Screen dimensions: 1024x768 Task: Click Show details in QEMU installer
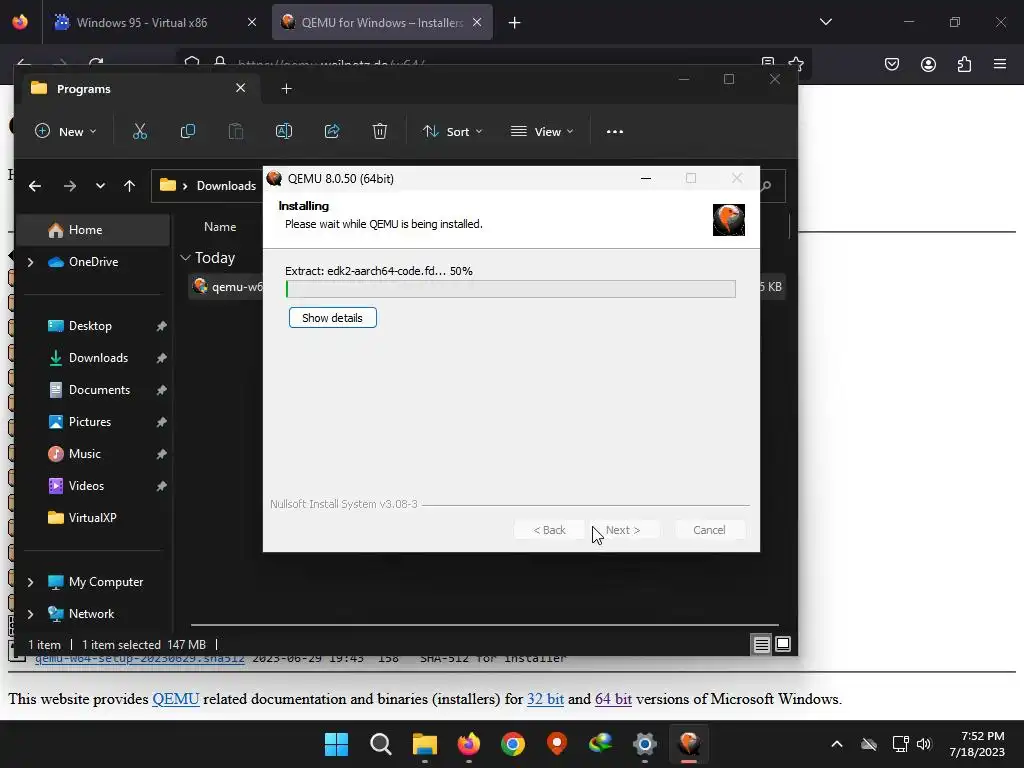click(332, 318)
